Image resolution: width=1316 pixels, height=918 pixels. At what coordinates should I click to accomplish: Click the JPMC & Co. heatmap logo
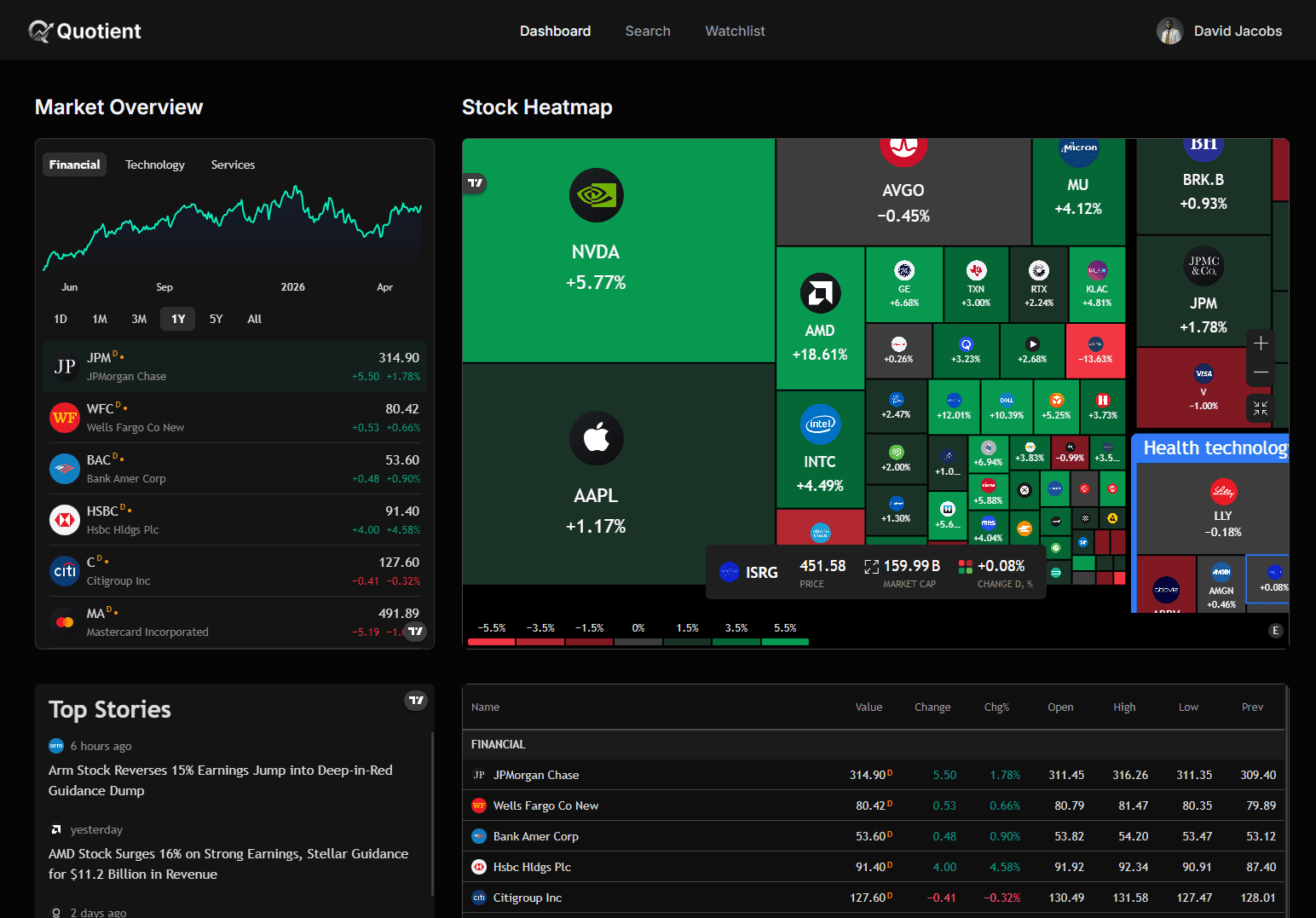pos(1203,266)
